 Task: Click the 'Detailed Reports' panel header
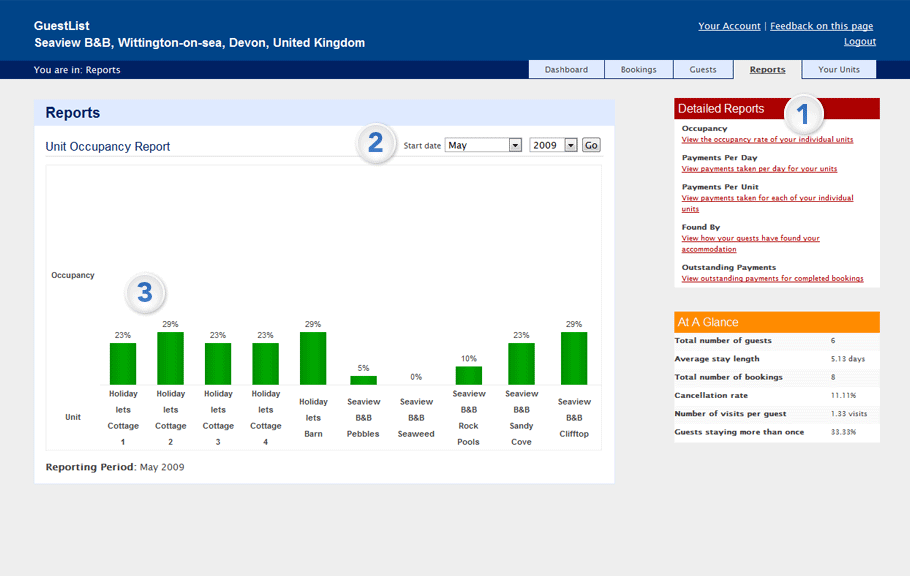(x=777, y=109)
